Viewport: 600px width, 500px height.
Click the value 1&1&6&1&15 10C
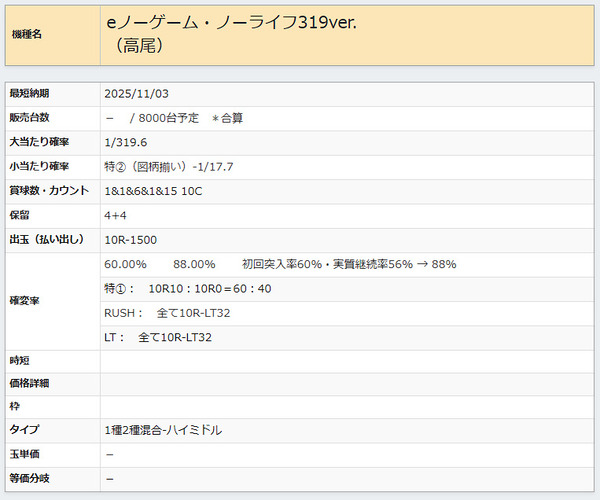153,191
